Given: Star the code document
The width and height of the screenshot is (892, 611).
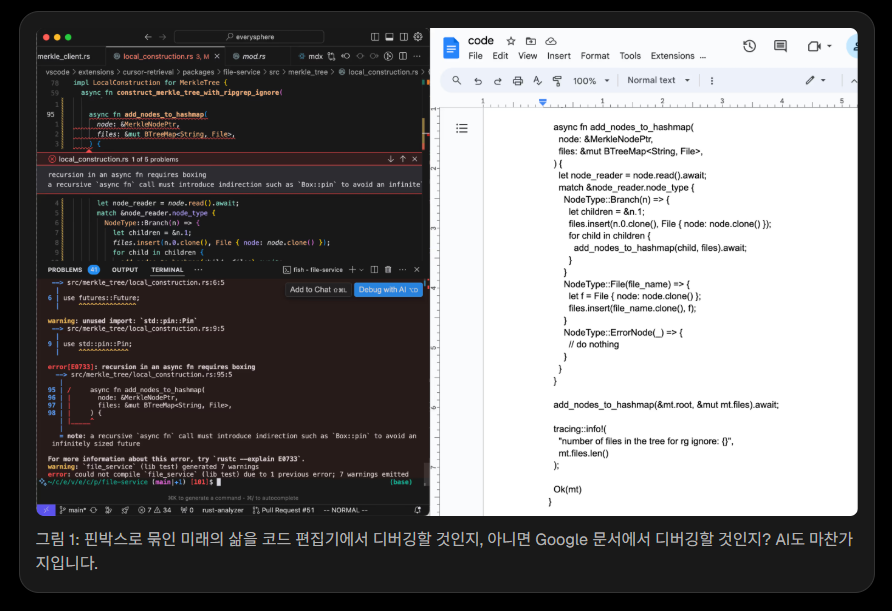Looking at the screenshot, I should point(511,41).
